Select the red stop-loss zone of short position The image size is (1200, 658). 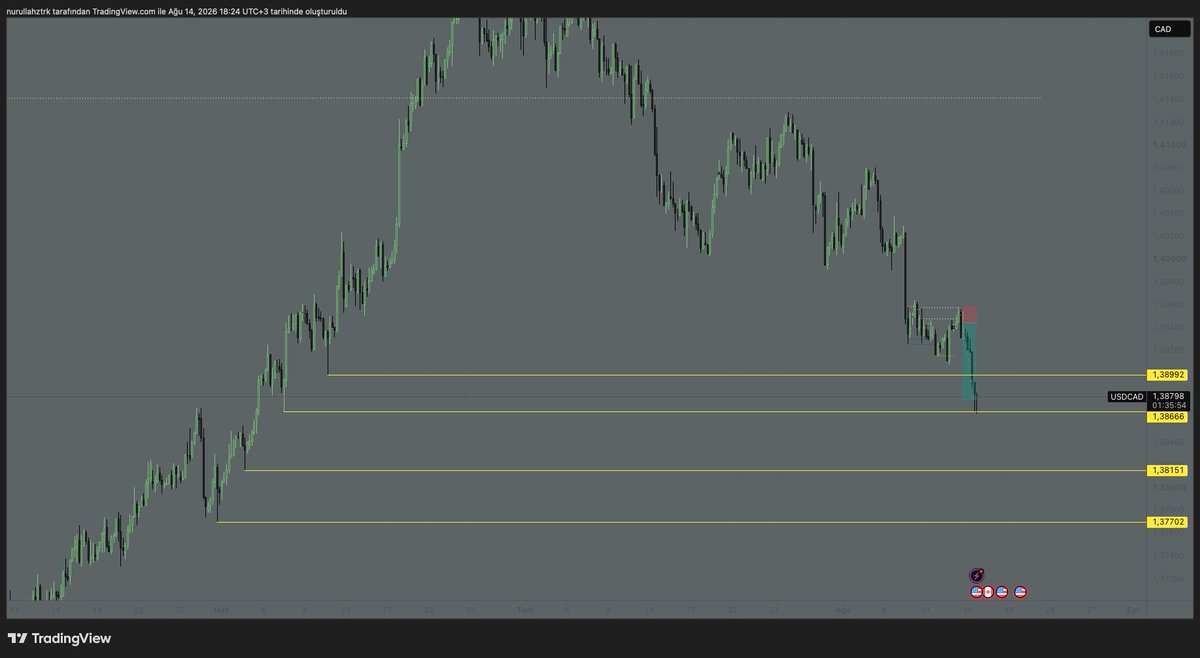(969, 314)
